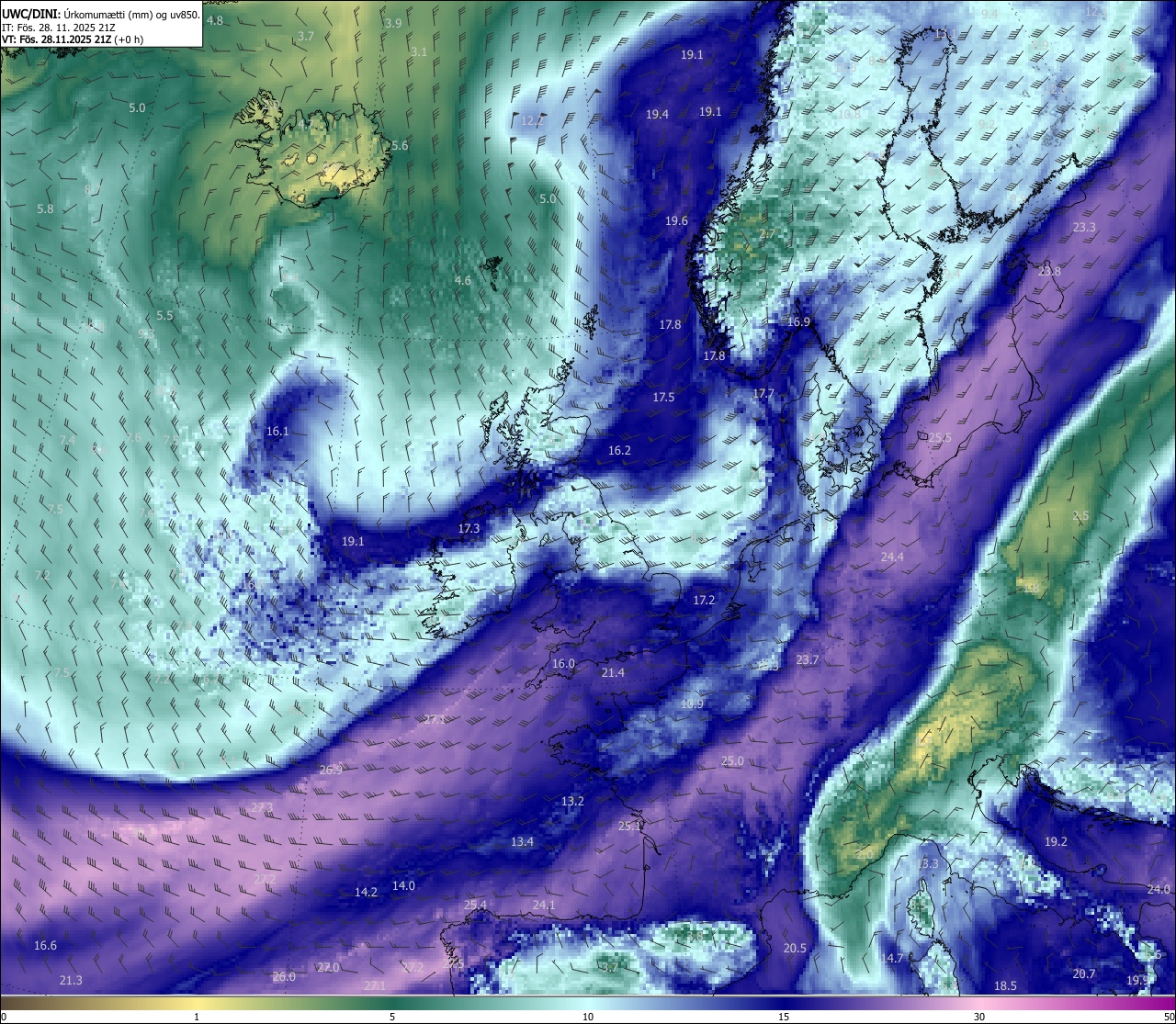Click the 16.2 value label

click(x=619, y=451)
